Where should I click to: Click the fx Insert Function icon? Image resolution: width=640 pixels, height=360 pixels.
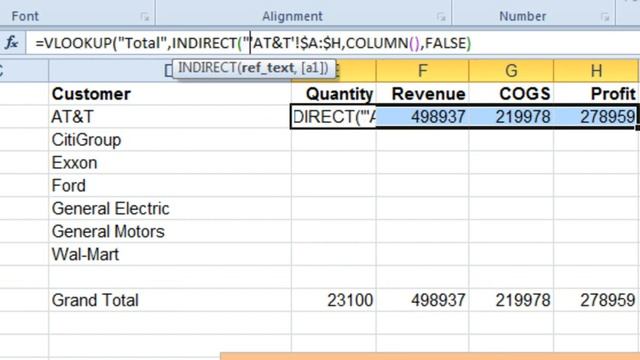tap(11, 42)
